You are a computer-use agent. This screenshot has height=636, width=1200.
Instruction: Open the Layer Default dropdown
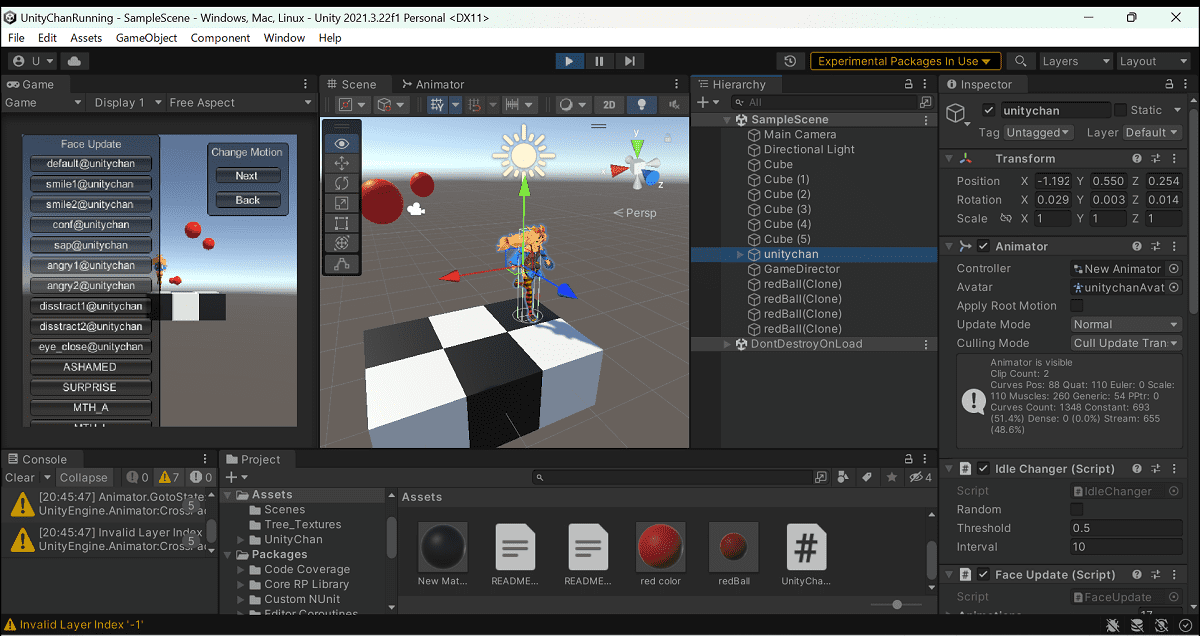click(x=1152, y=132)
